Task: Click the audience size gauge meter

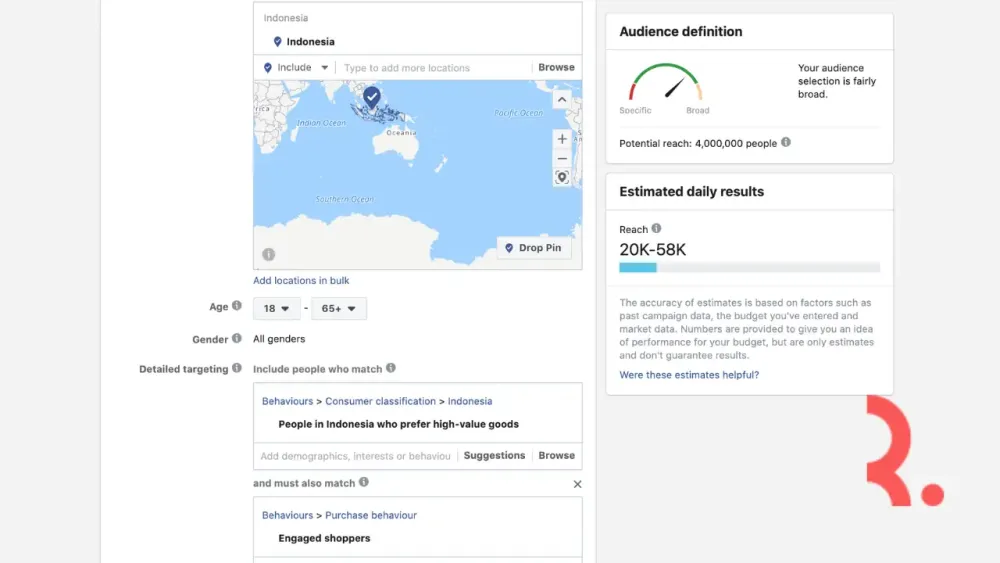Action: click(665, 82)
